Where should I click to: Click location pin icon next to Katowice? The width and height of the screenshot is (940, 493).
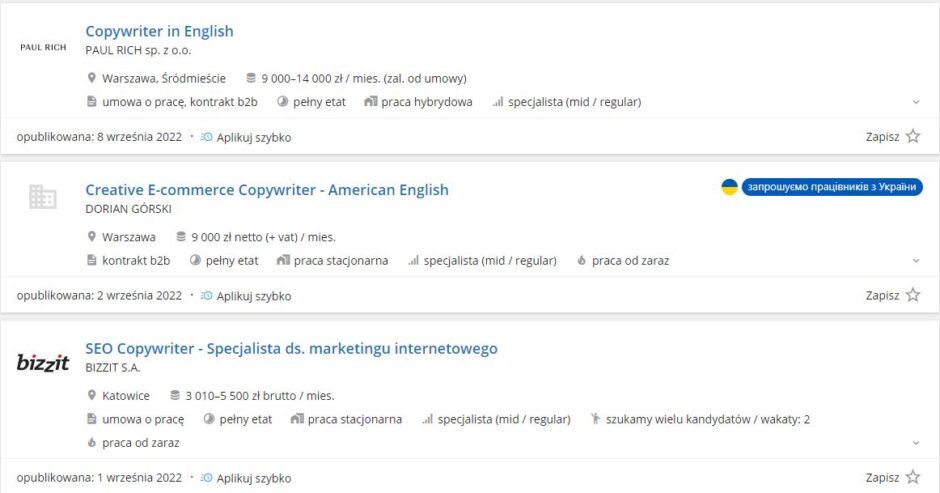coord(92,395)
